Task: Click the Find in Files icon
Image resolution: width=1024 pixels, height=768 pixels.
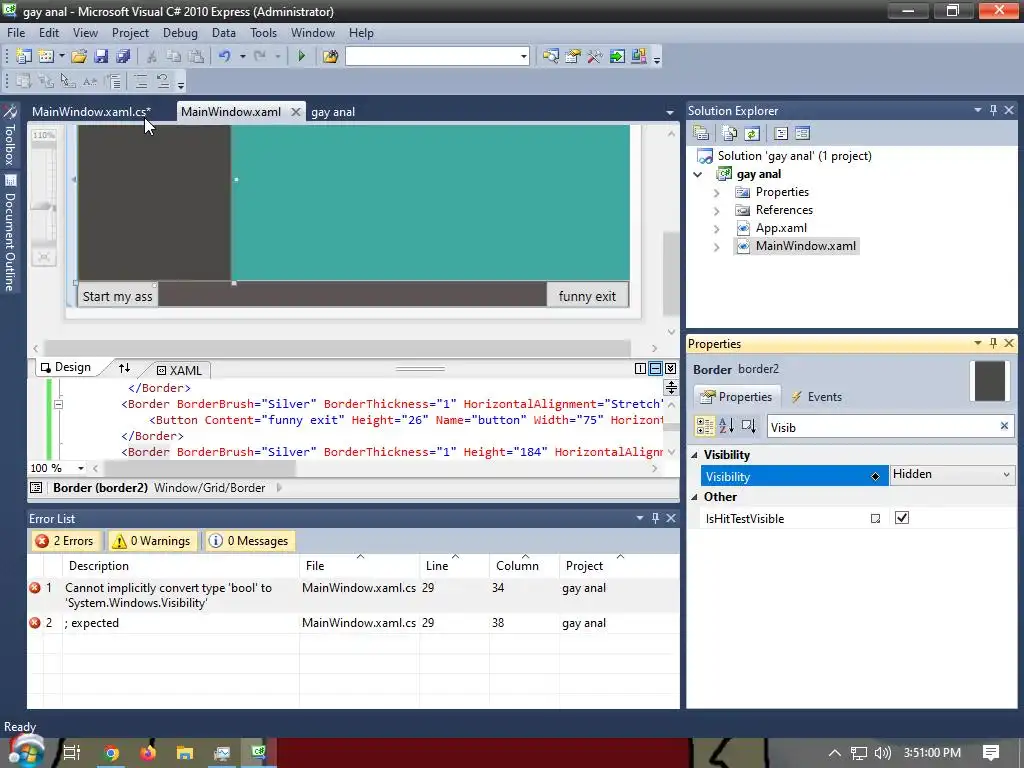Action: click(330, 56)
